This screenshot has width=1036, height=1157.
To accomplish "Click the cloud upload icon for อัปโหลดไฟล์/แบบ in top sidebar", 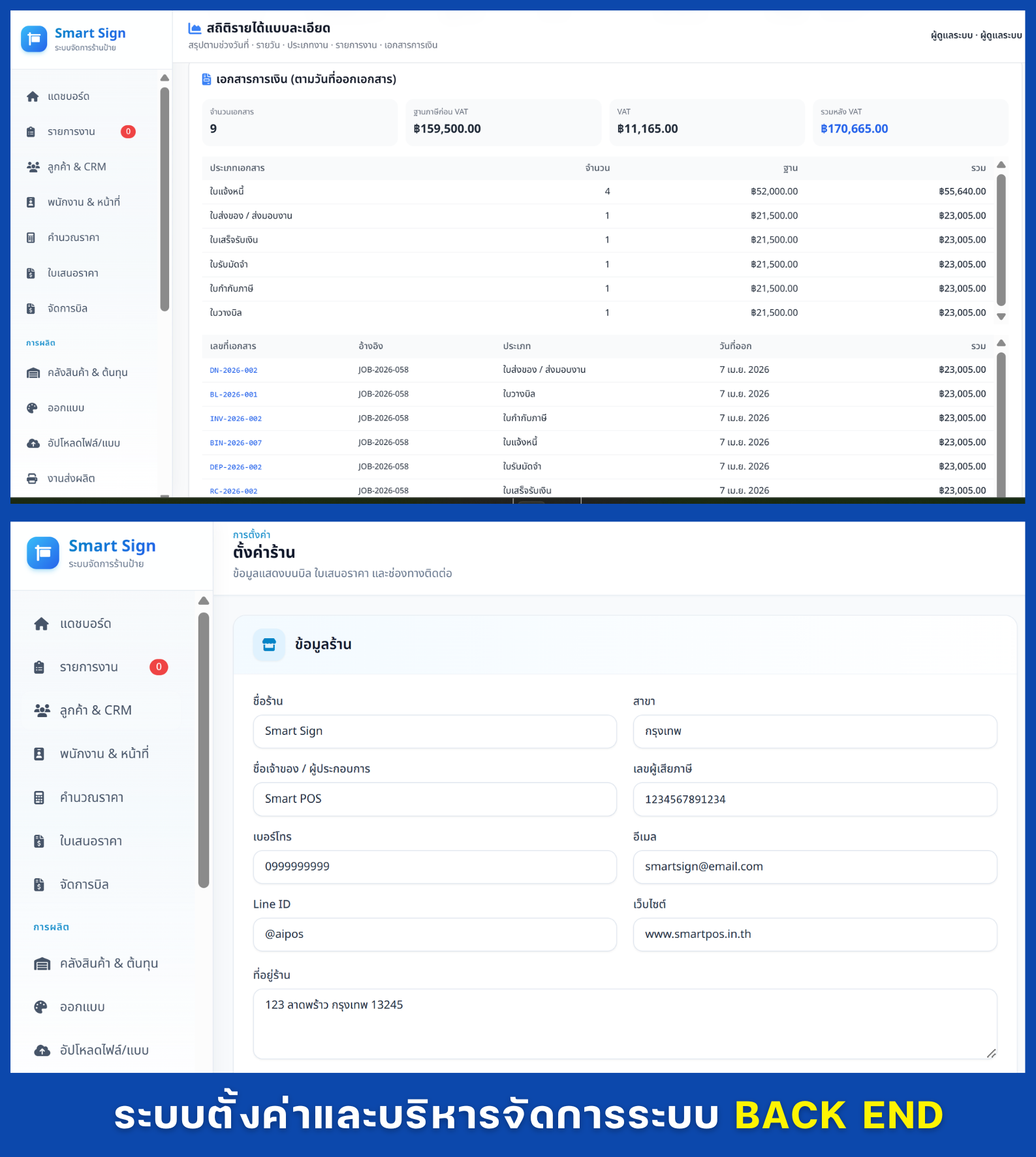I will [x=33, y=443].
